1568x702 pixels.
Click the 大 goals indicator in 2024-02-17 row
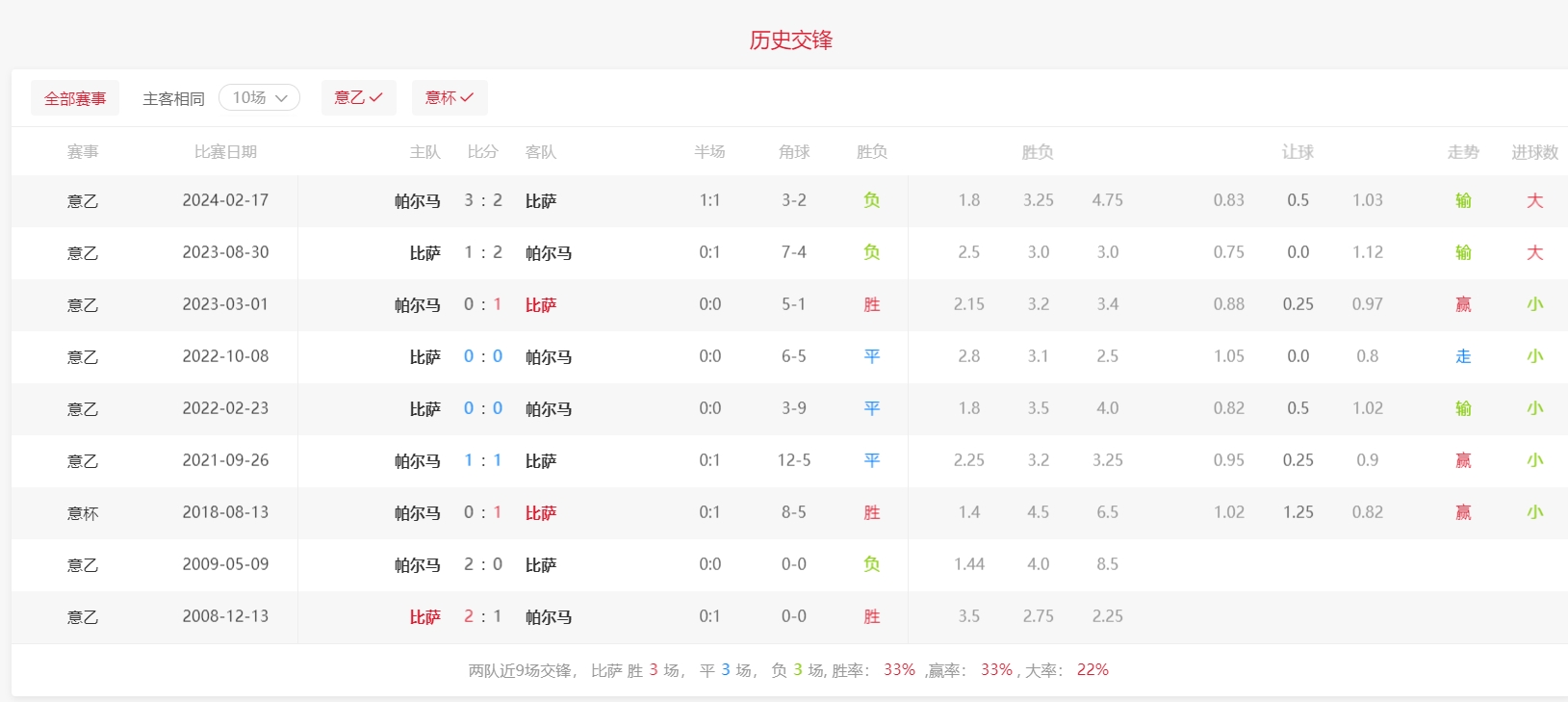pos(1534,200)
